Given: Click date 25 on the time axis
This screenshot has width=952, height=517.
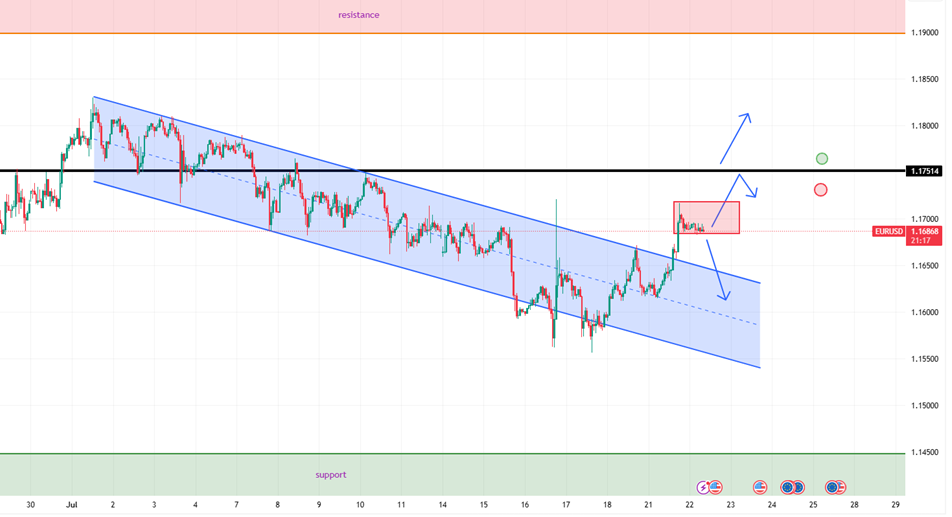Looking at the screenshot, I should click(813, 505).
